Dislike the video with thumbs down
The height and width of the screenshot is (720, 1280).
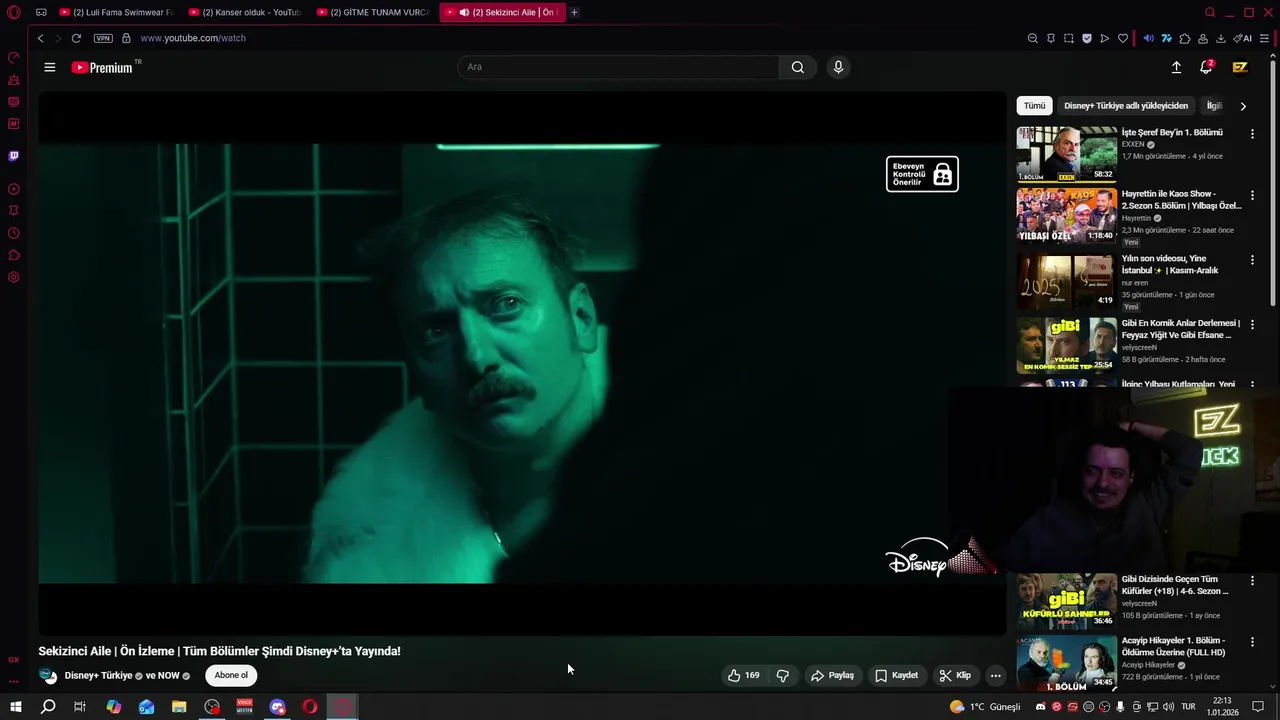coord(783,675)
